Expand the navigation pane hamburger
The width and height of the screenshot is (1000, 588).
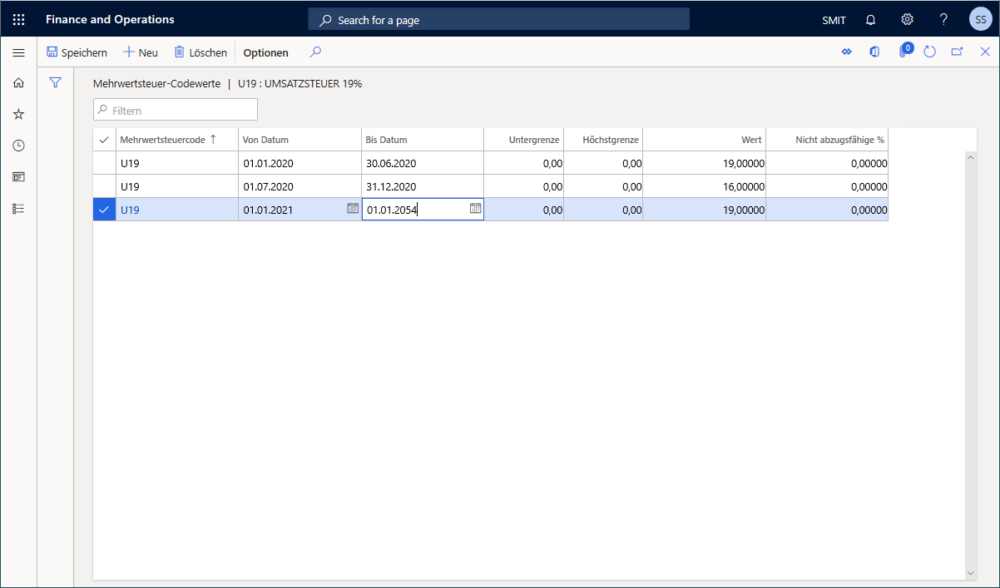click(18, 52)
